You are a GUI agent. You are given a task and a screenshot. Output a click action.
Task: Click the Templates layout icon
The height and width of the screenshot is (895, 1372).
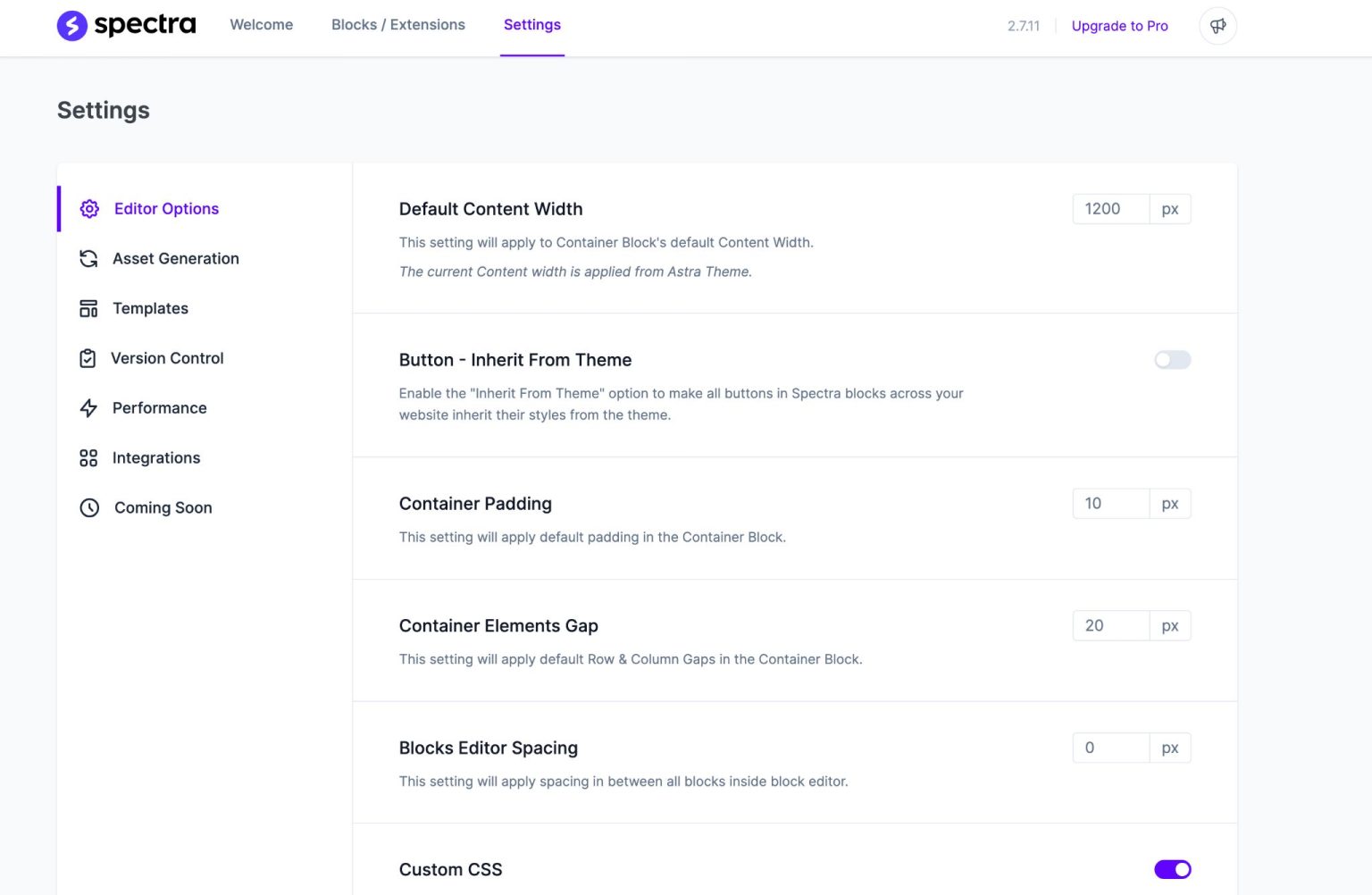[88, 309]
